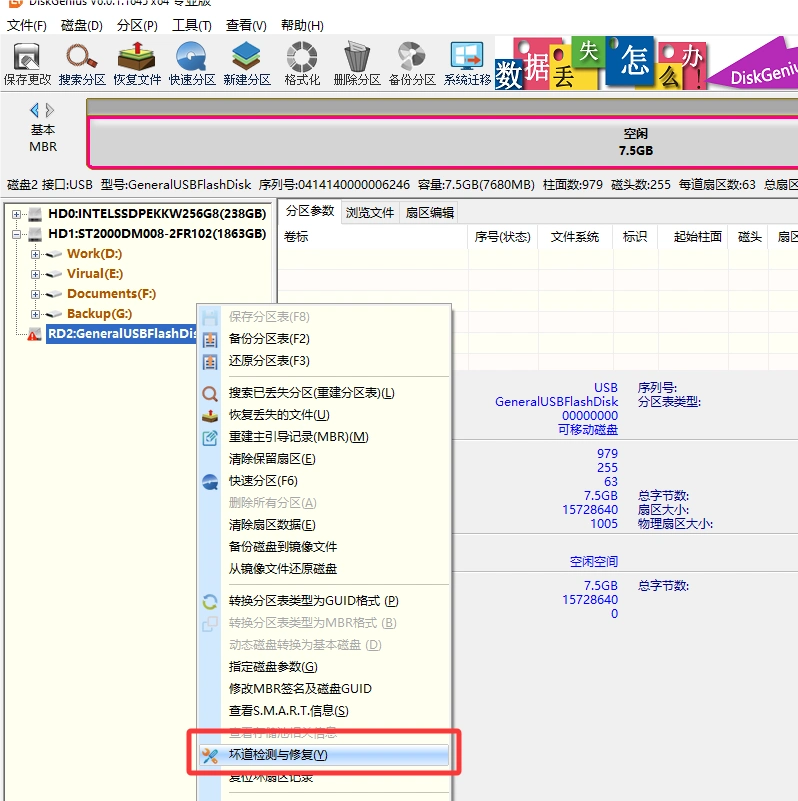Expand the Backup(G:) partition node

[x=35, y=314]
